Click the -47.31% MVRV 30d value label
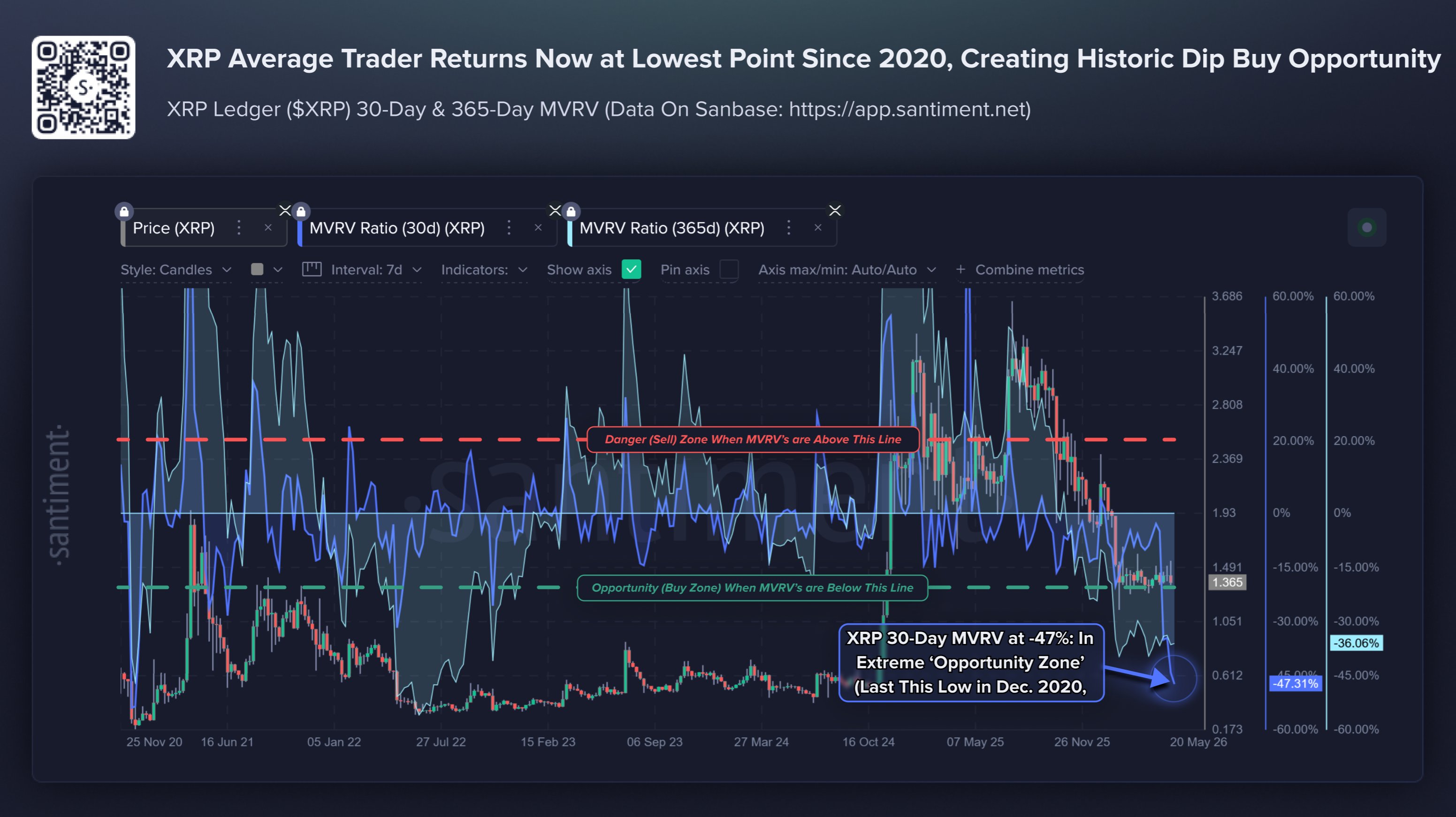The height and width of the screenshot is (817, 1456). (1295, 683)
